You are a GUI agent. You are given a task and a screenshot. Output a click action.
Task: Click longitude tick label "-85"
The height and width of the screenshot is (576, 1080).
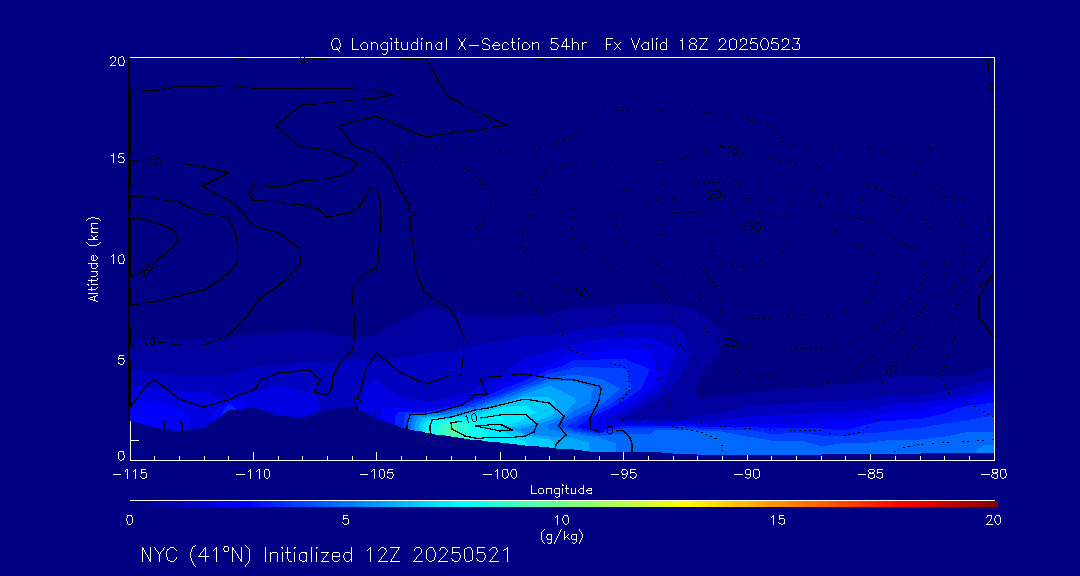[x=871, y=475]
